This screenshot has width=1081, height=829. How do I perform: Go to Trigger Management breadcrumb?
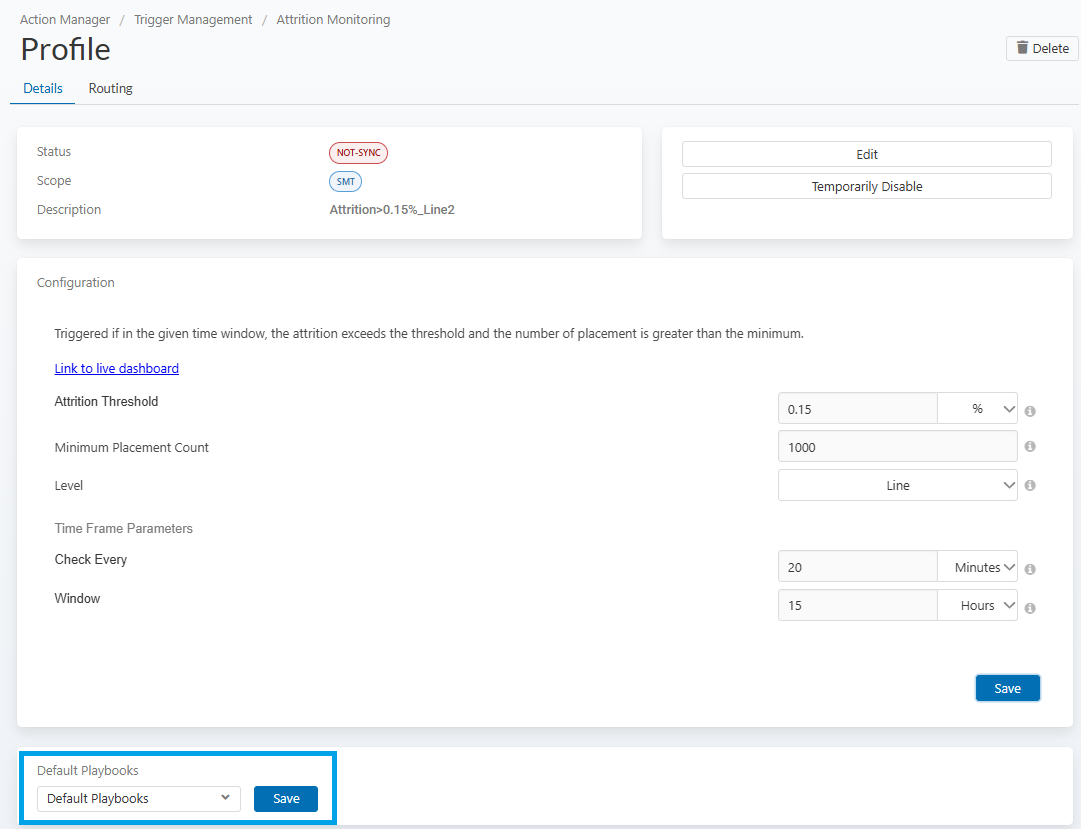193,20
